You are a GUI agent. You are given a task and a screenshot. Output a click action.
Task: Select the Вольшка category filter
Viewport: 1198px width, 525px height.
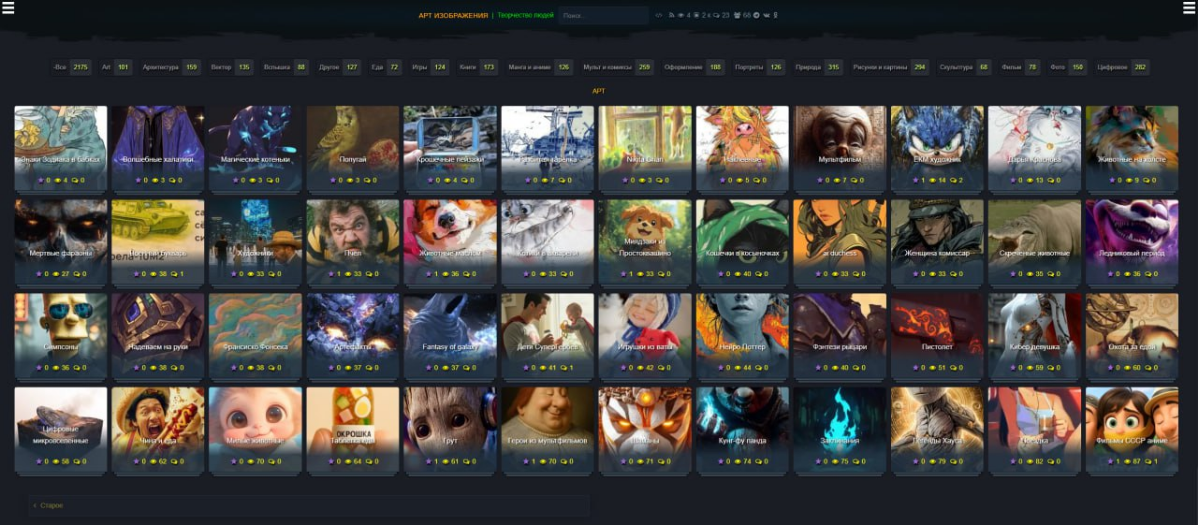pyautogui.click(x=284, y=67)
